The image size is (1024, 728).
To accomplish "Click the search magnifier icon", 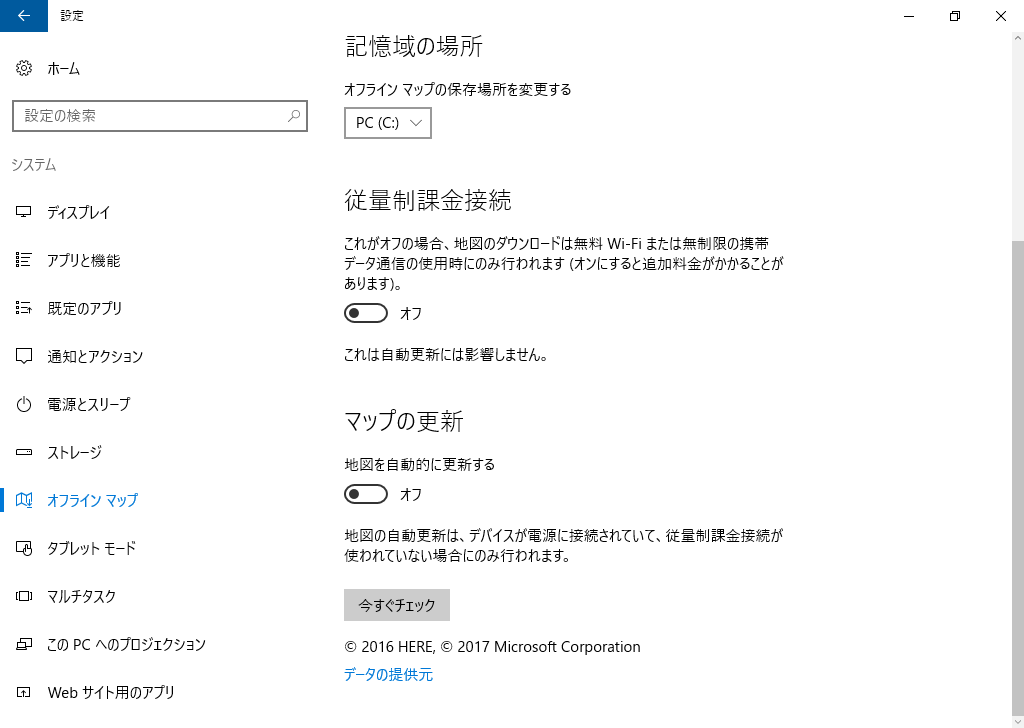I will [x=294, y=116].
